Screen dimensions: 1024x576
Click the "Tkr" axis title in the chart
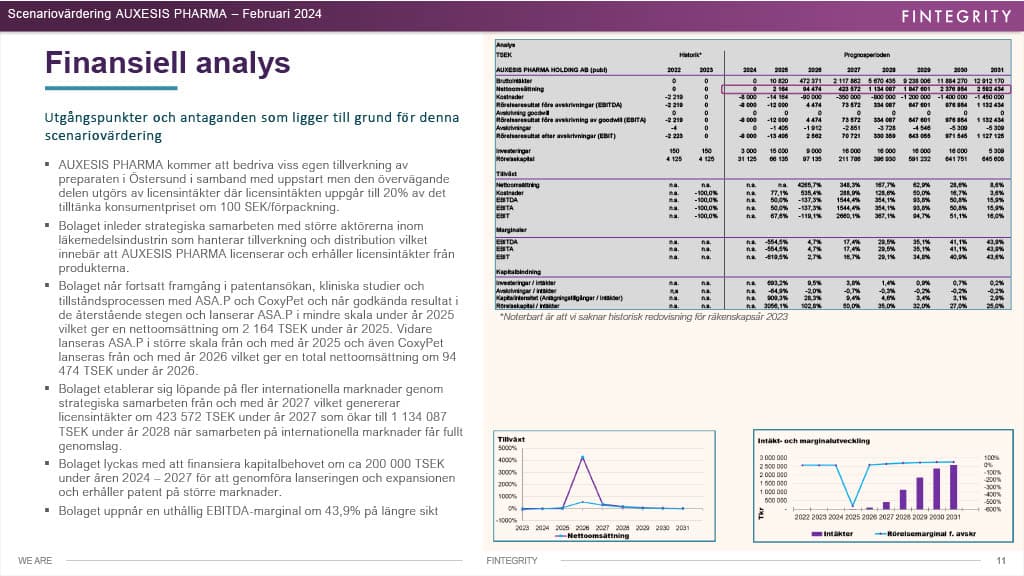pyautogui.click(x=761, y=514)
